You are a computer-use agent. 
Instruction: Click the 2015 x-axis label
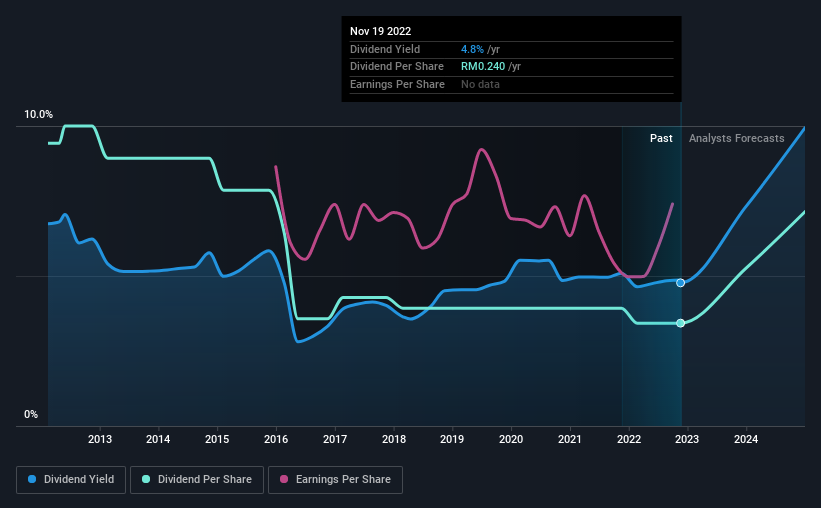(217, 439)
